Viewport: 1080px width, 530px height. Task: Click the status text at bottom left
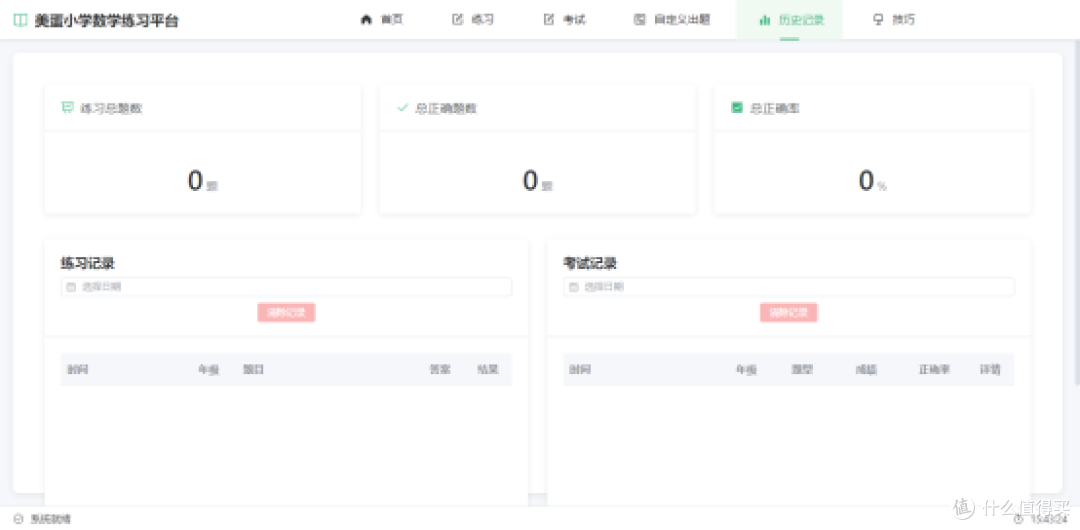[x=51, y=519]
